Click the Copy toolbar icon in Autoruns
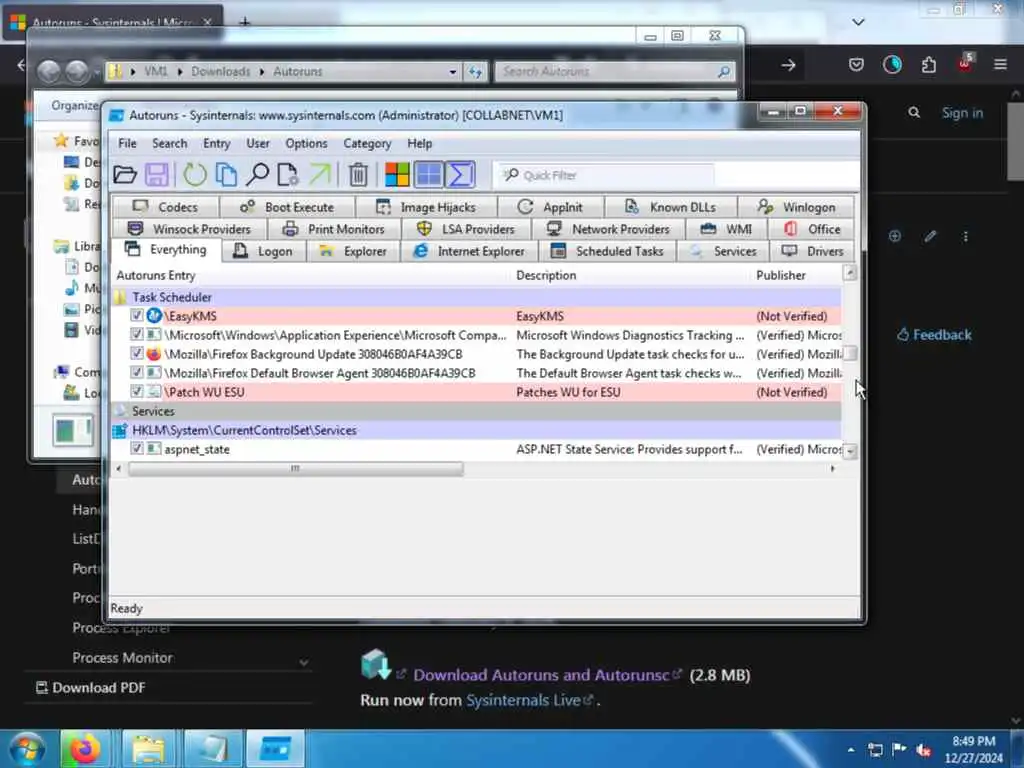This screenshot has width=1024, height=768. (226, 175)
